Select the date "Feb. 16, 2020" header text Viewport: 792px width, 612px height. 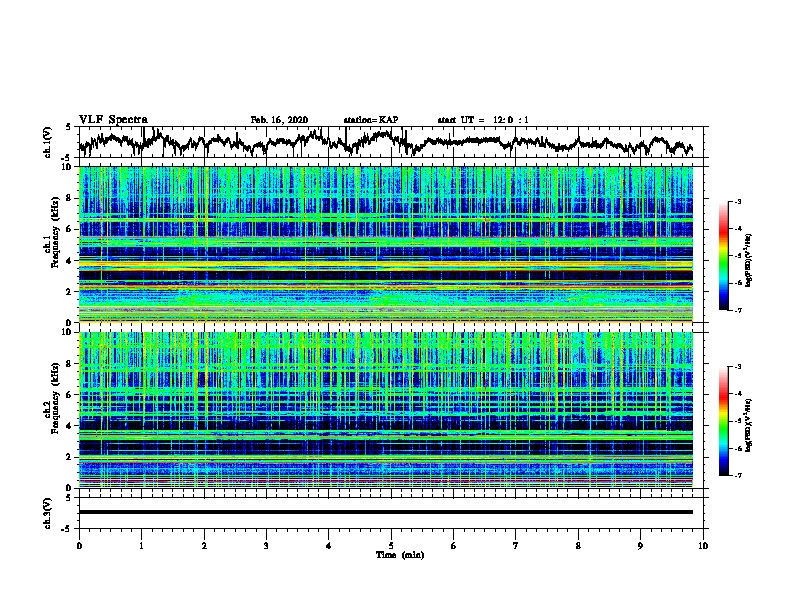tap(279, 120)
